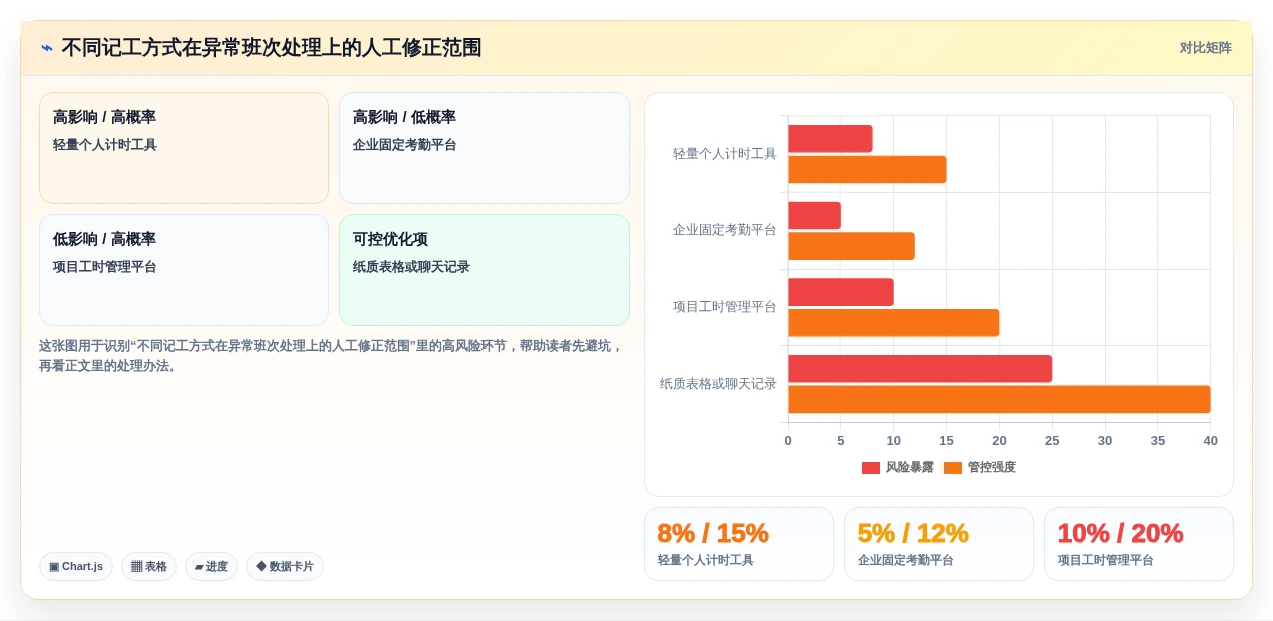1273x621 pixels.
Task: Open the 可控优化项 green card
Action: (x=484, y=270)
